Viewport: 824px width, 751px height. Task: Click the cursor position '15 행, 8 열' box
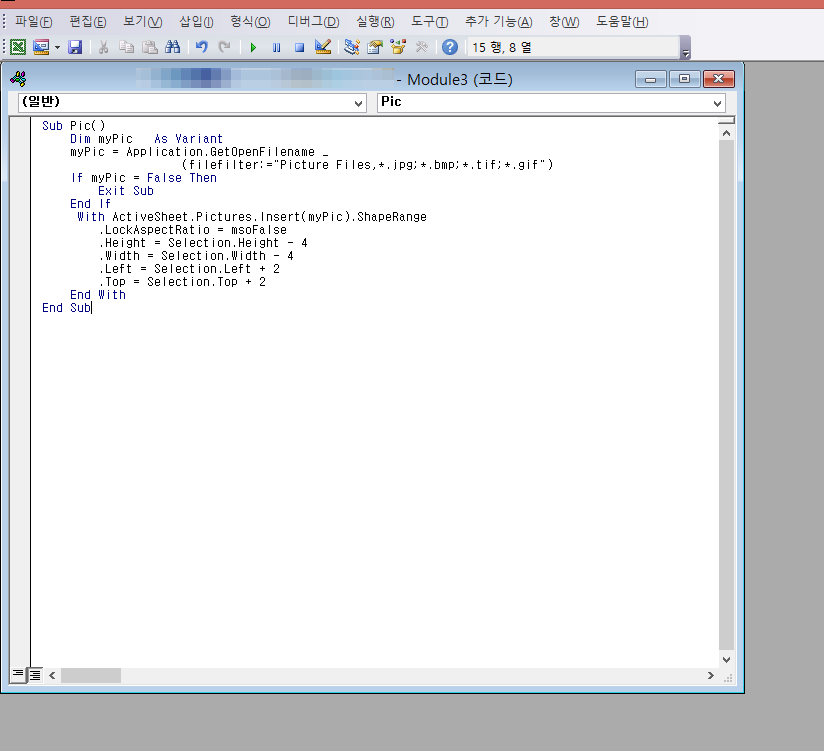tap(573, 47)
